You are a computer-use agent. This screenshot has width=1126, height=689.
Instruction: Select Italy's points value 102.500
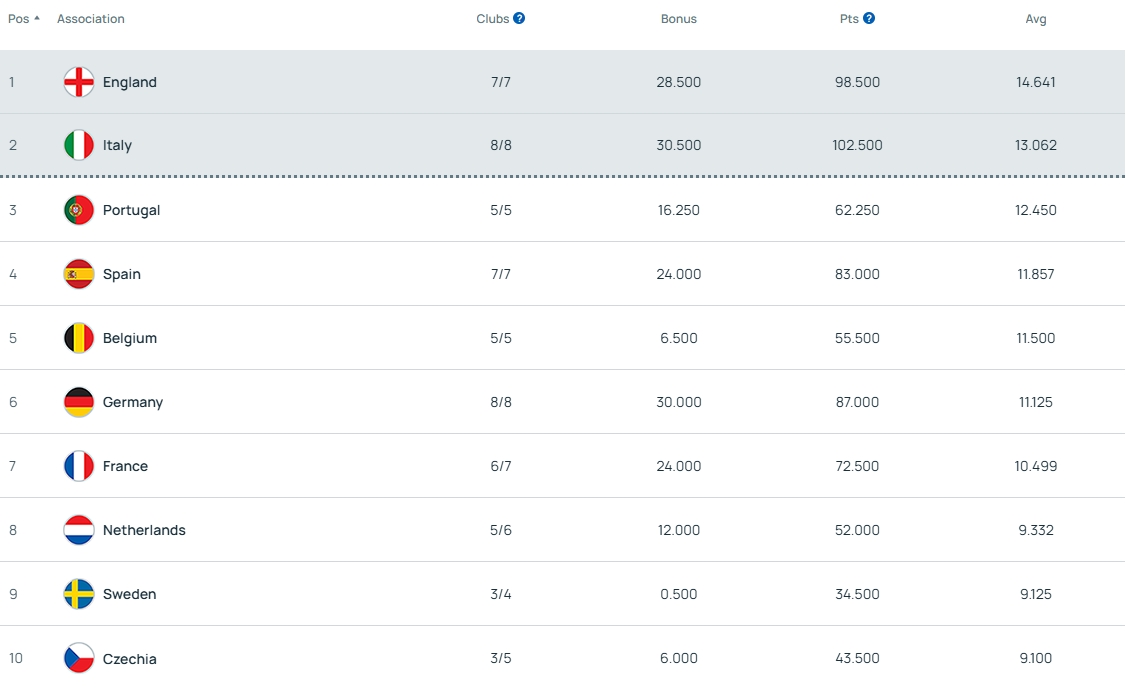click(x=857, y=145)
